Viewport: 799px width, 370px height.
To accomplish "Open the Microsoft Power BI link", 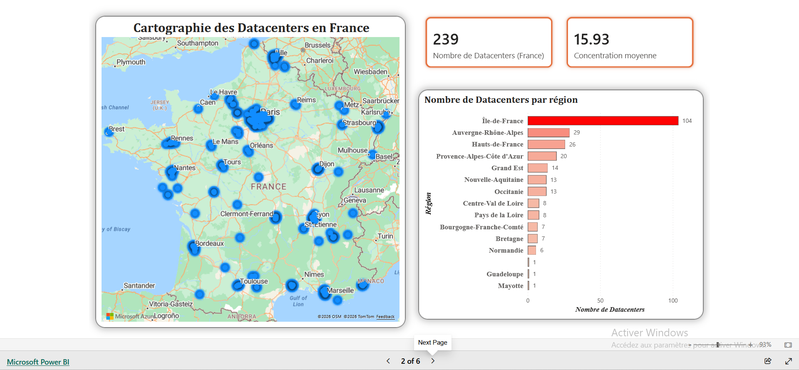I will pyautogui.click(x=38, y=362).
